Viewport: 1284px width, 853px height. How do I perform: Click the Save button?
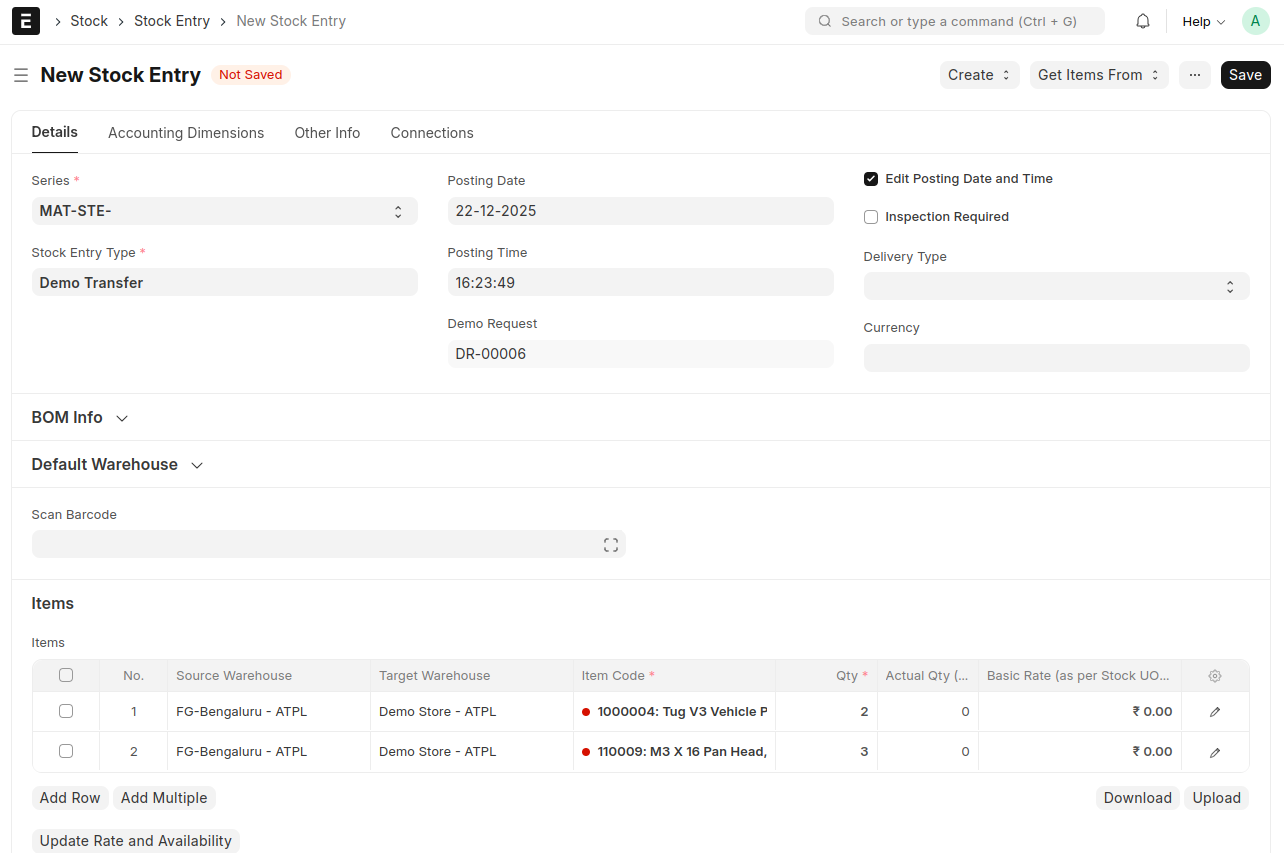1245,75
